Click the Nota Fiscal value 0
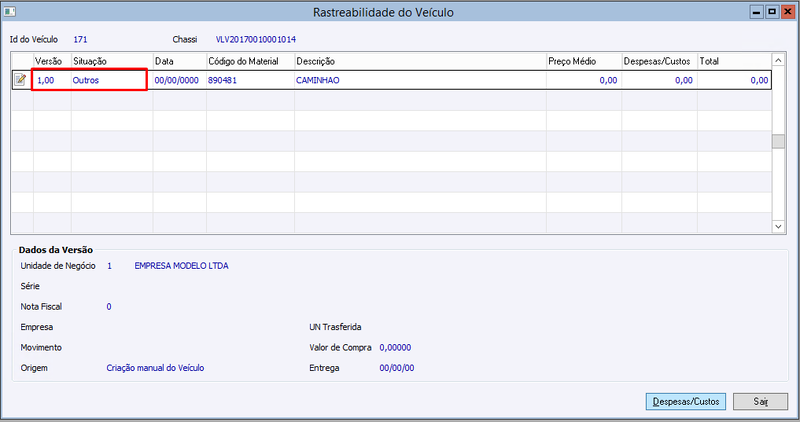The height and width of the screenshot is (422, 800). 109,307
